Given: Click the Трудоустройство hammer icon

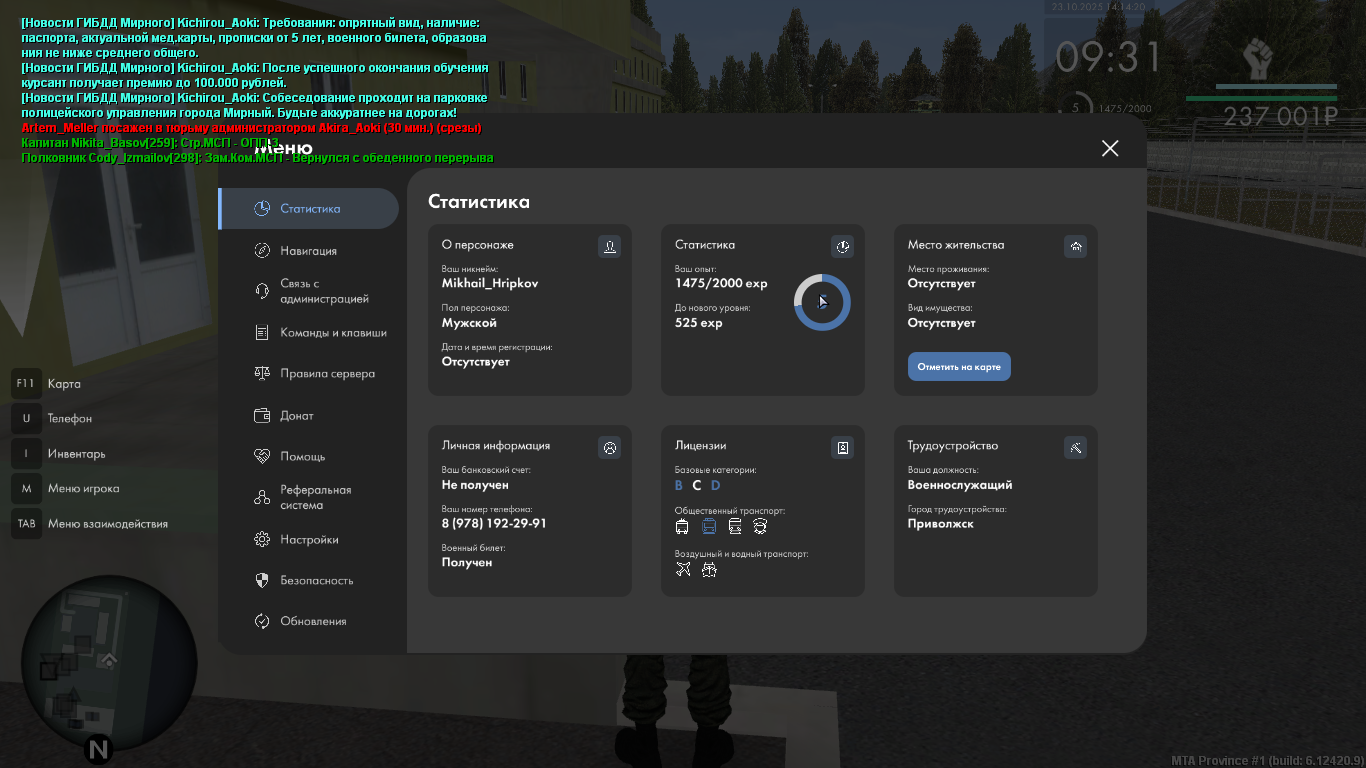Looking at the screenshot, I should [x=1075, y=447].
